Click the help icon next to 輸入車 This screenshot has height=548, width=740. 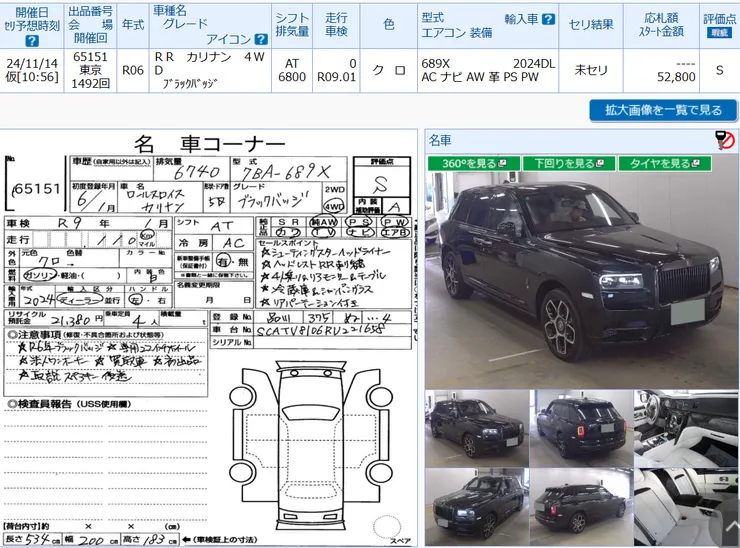click(x=548, y=19)
